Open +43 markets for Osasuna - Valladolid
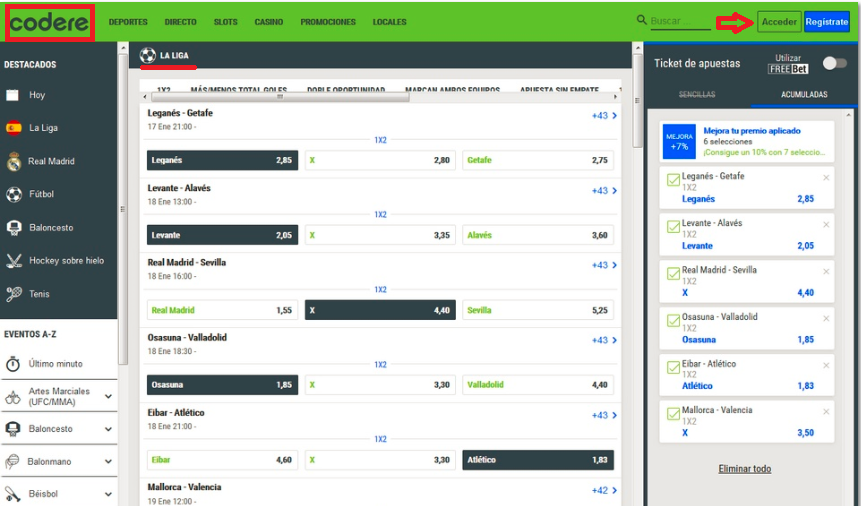Screen dimensions: 861x506 (x=604, y=341)
